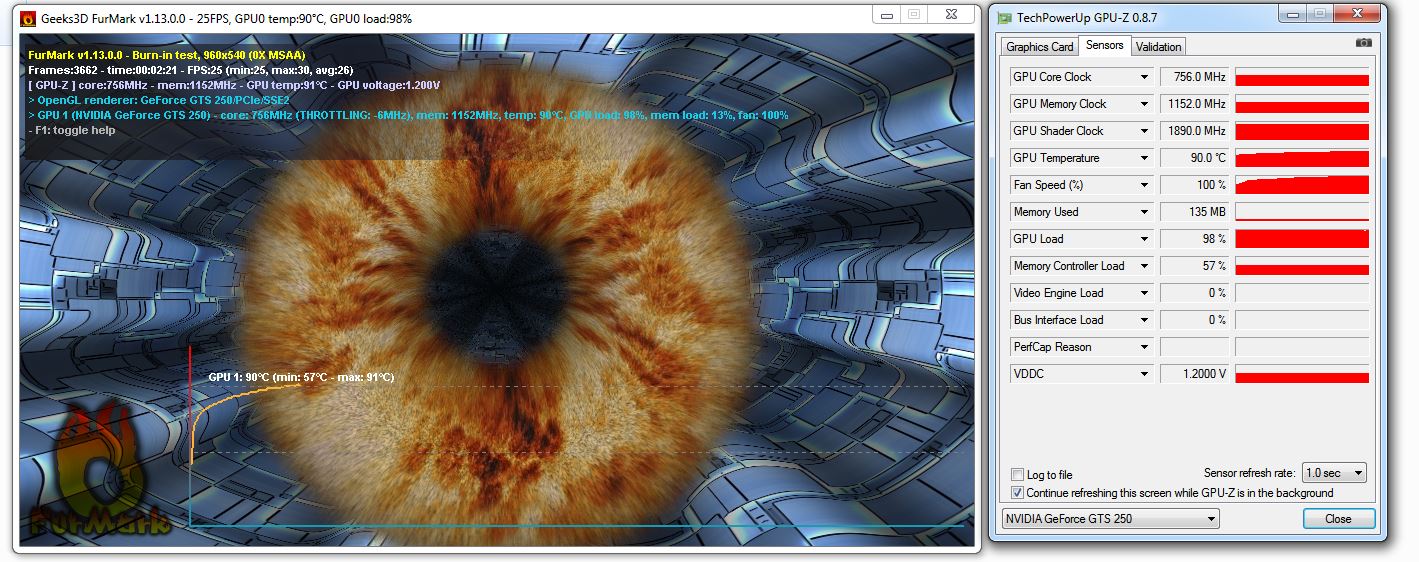The width and height of the screenshot is (1419, 562).
Task: Click the 1890.0 MHz shader clock value
Action: [x=1194, y=131]
